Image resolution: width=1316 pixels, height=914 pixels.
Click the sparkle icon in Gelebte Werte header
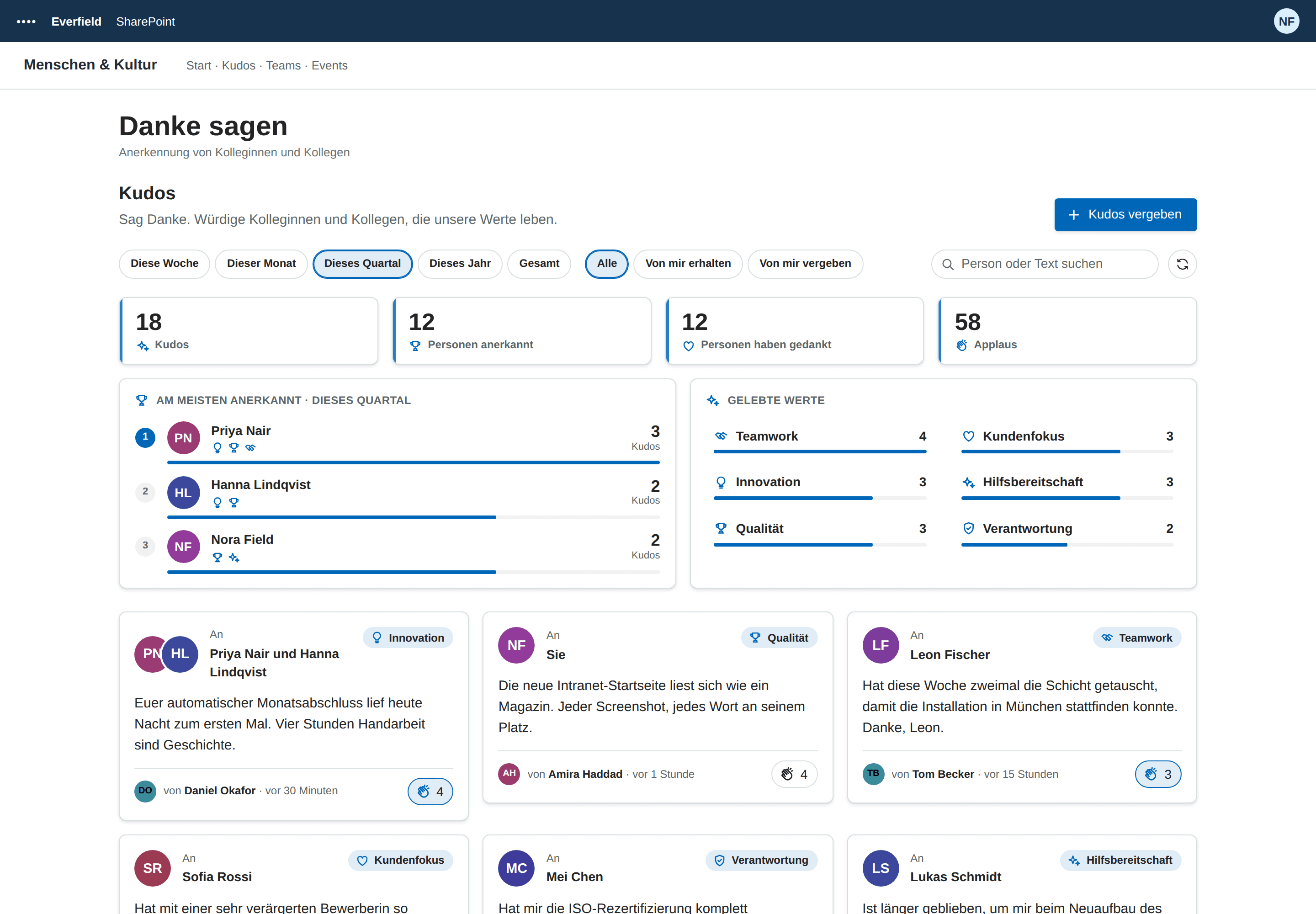(713, 400)
